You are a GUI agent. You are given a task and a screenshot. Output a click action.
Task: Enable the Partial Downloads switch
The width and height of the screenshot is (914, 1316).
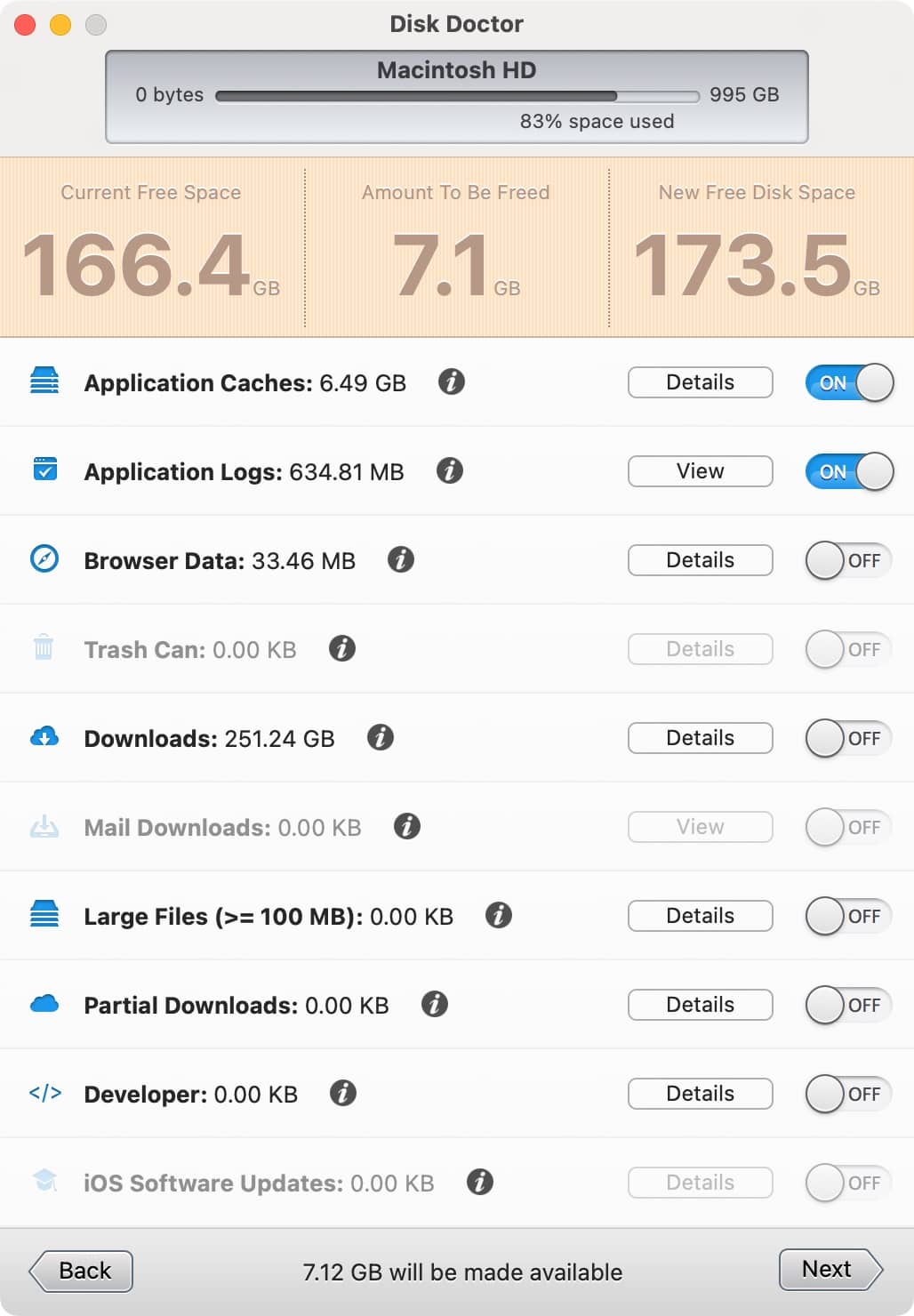(x=849, y=1005)
